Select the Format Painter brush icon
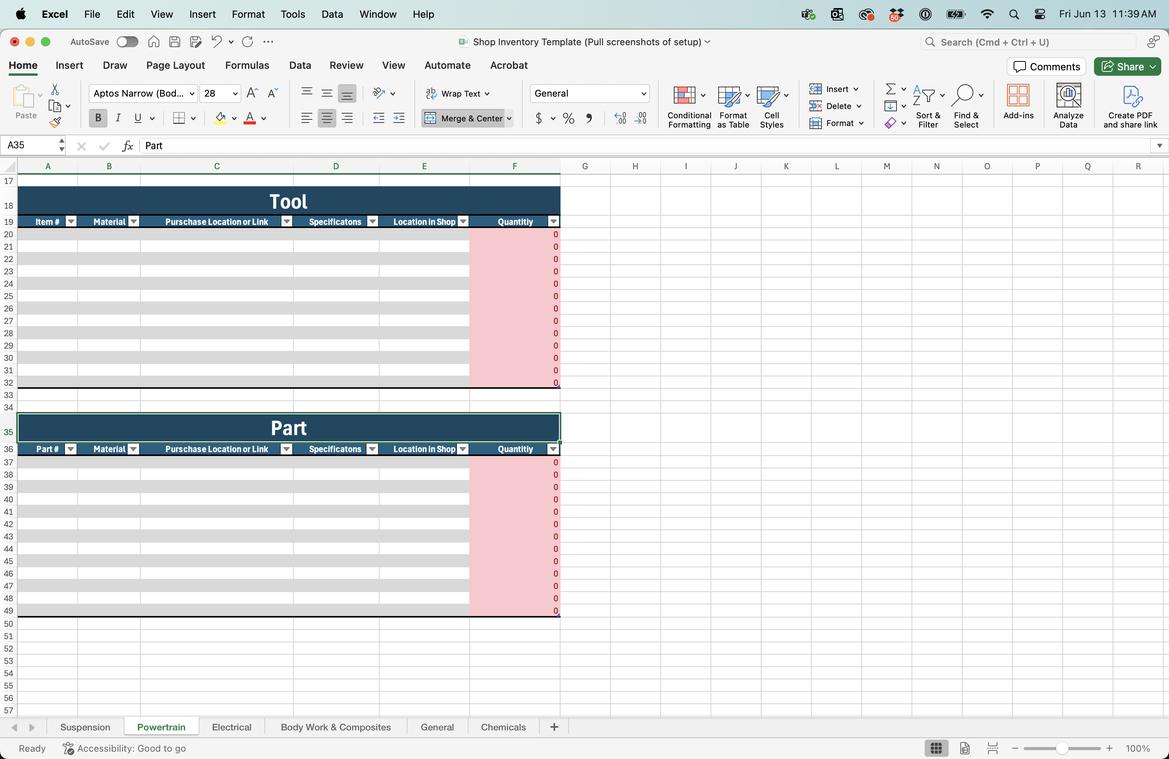The height and width of the screenshot is (759, 1169). [x=55, y=122]
